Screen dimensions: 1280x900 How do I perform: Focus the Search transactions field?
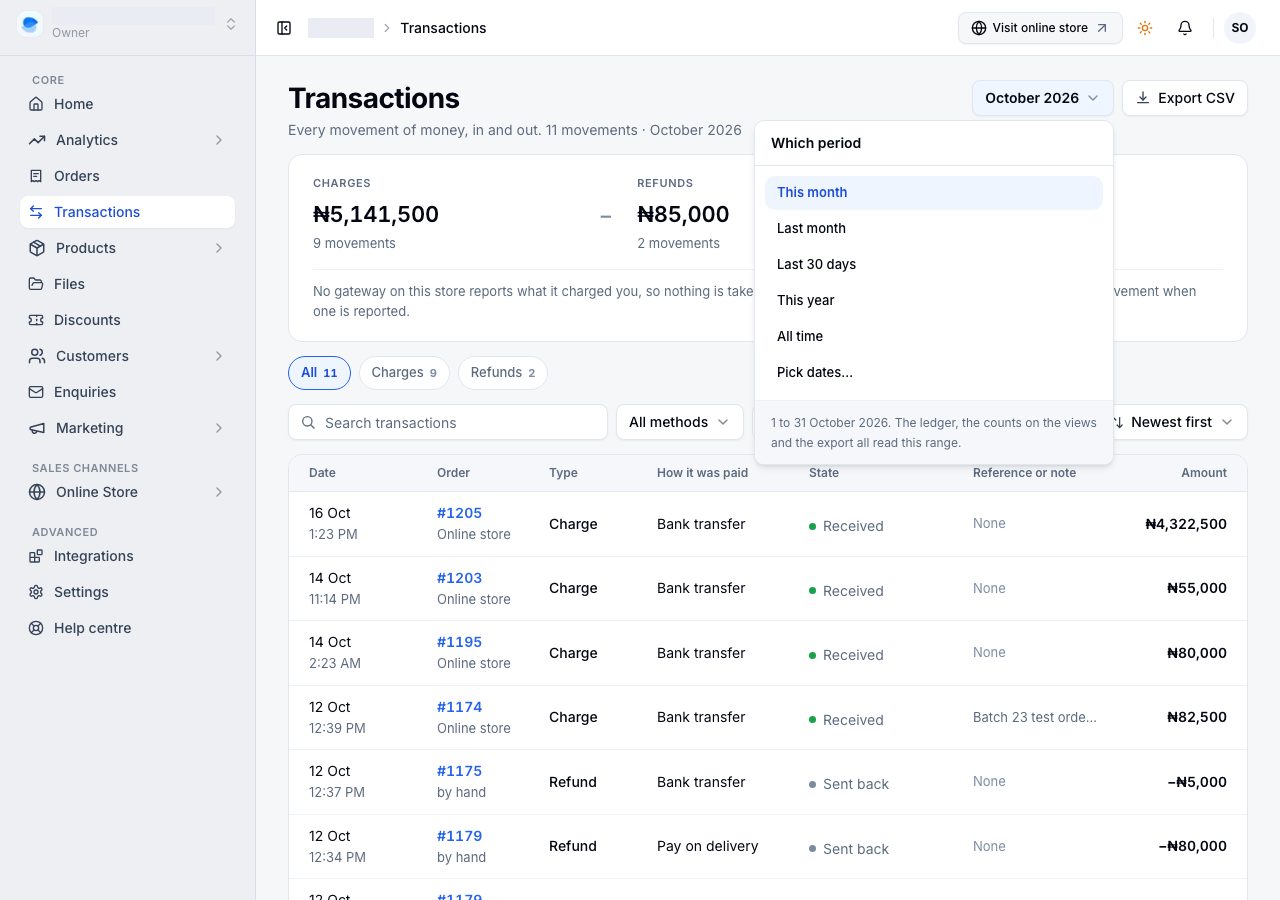[448, 422]
